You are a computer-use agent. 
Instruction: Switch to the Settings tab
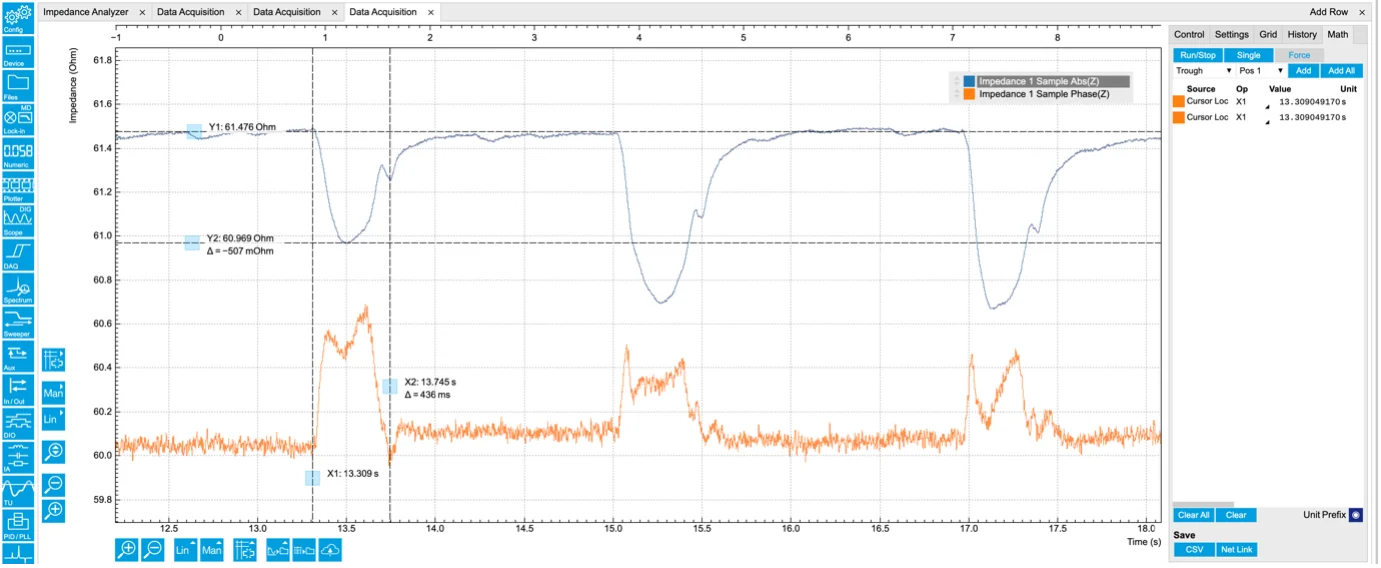click(x=1232, y=34)
